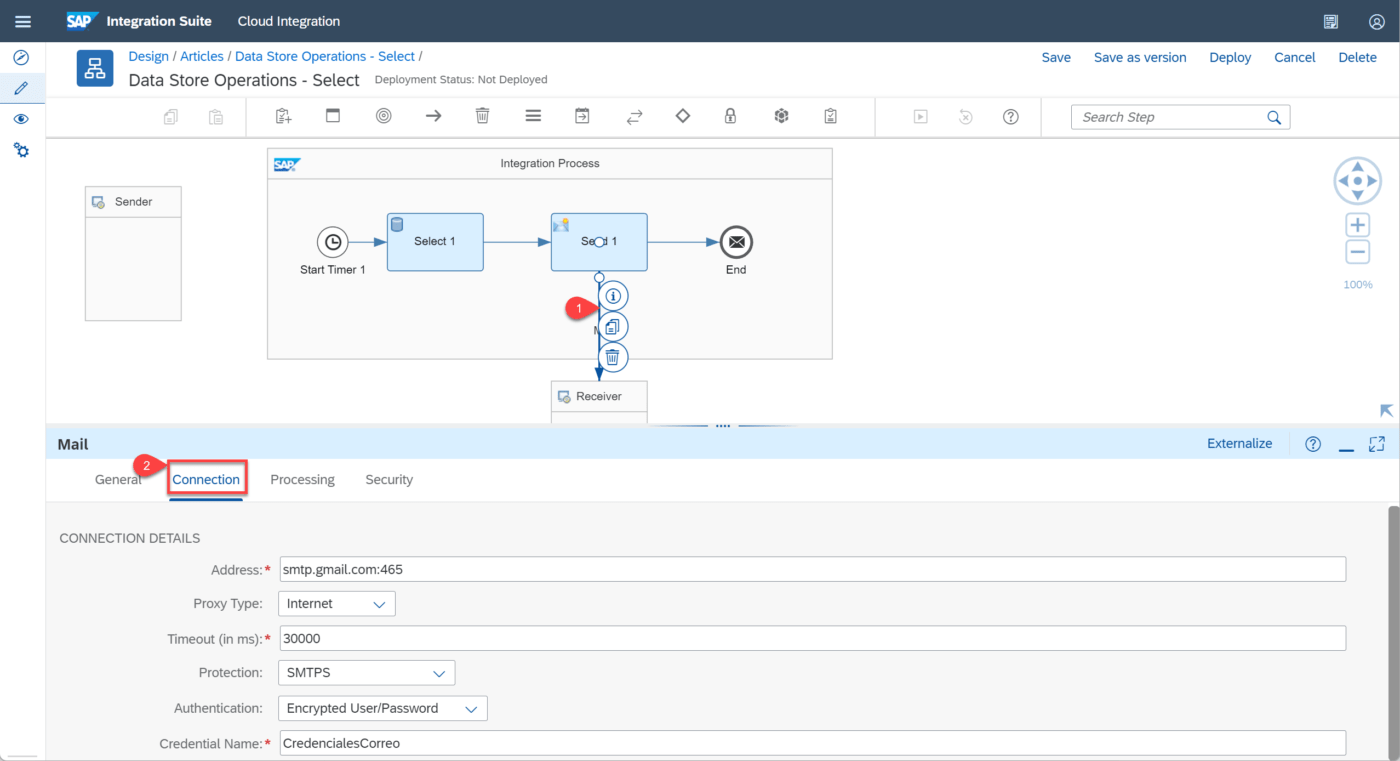
Task: Select the Participants palette icon
Action: coord(284,117)
